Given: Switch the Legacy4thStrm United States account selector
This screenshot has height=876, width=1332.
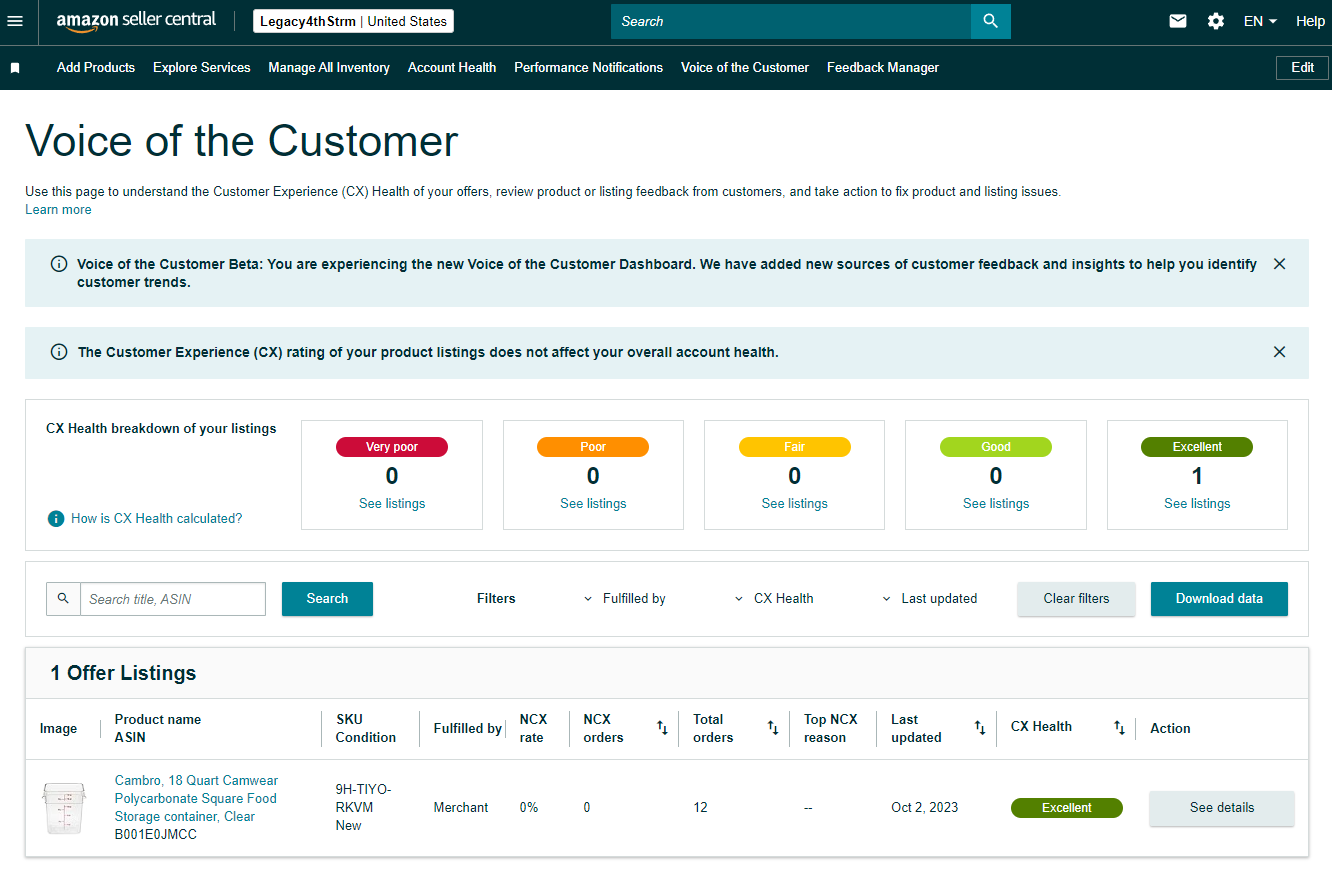Looking at the screenshot, I should (x=353, y=21).
